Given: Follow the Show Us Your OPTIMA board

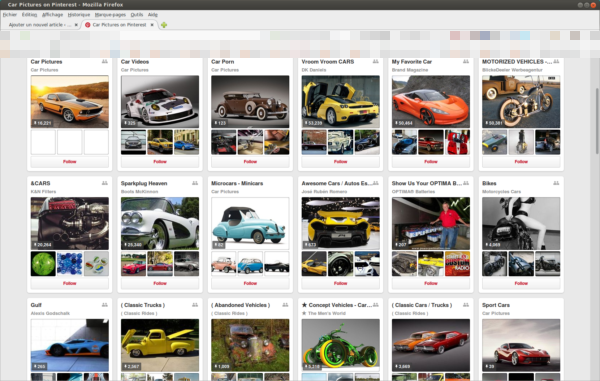Looking at the screenshot, I should coord(431,283).
